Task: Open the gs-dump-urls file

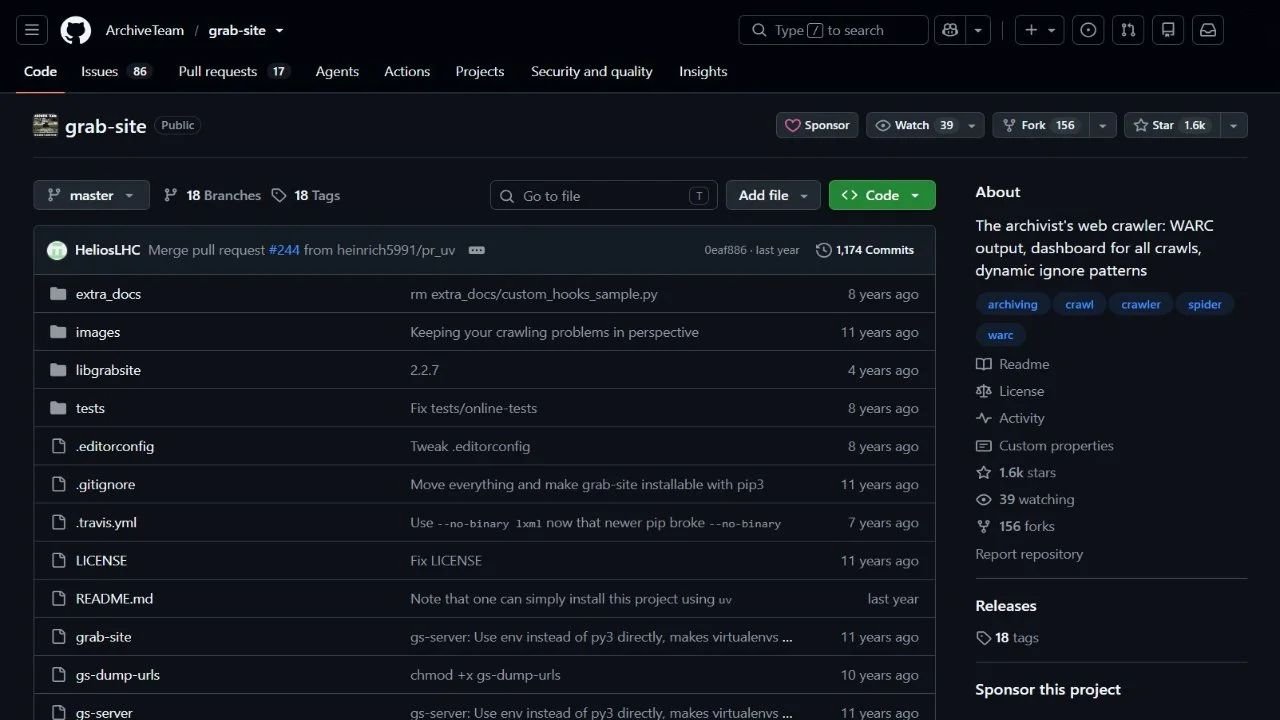Action: click(x=118, y=675)
